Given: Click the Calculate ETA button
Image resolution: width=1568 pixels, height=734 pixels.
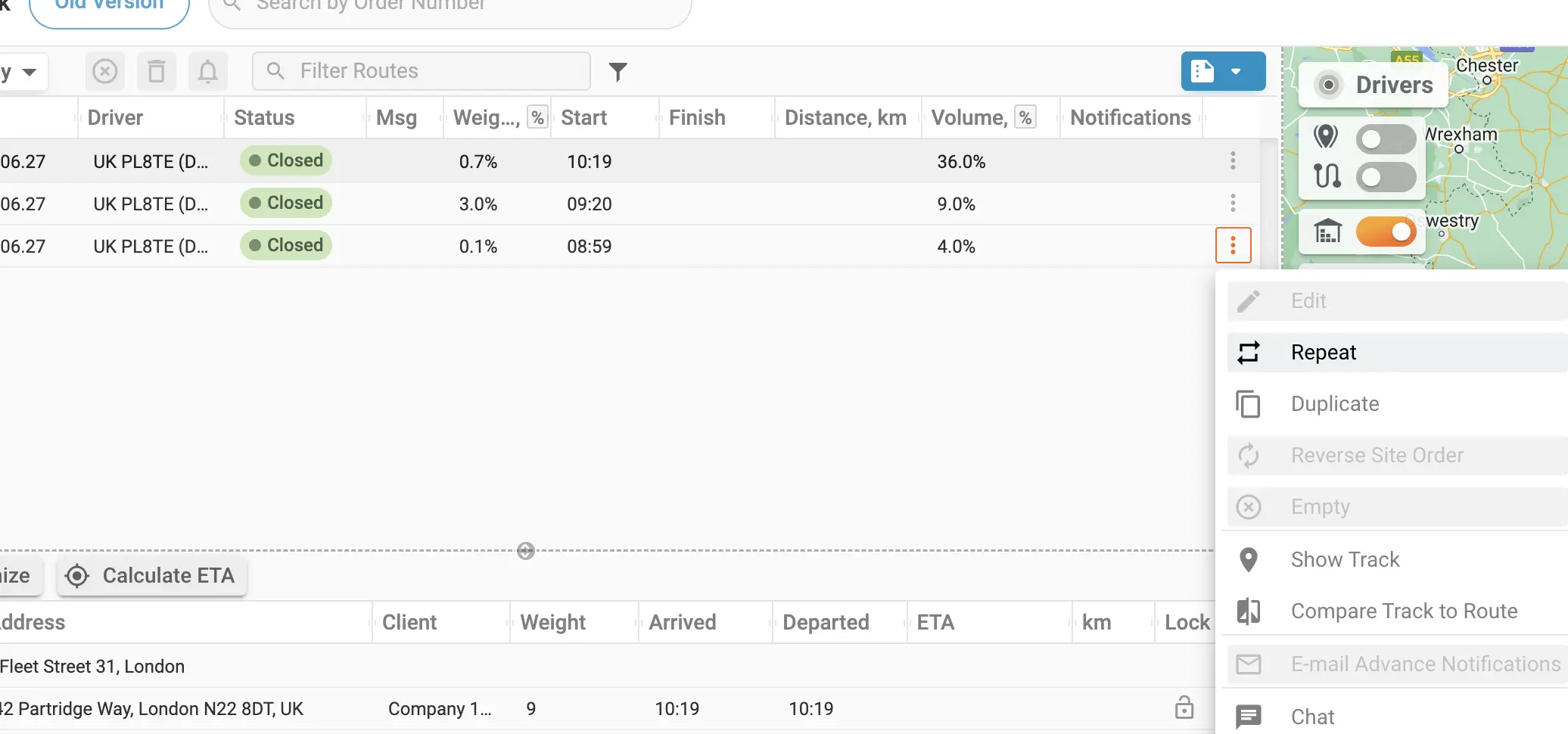Looking at the screenshot, I should point(152,577).
